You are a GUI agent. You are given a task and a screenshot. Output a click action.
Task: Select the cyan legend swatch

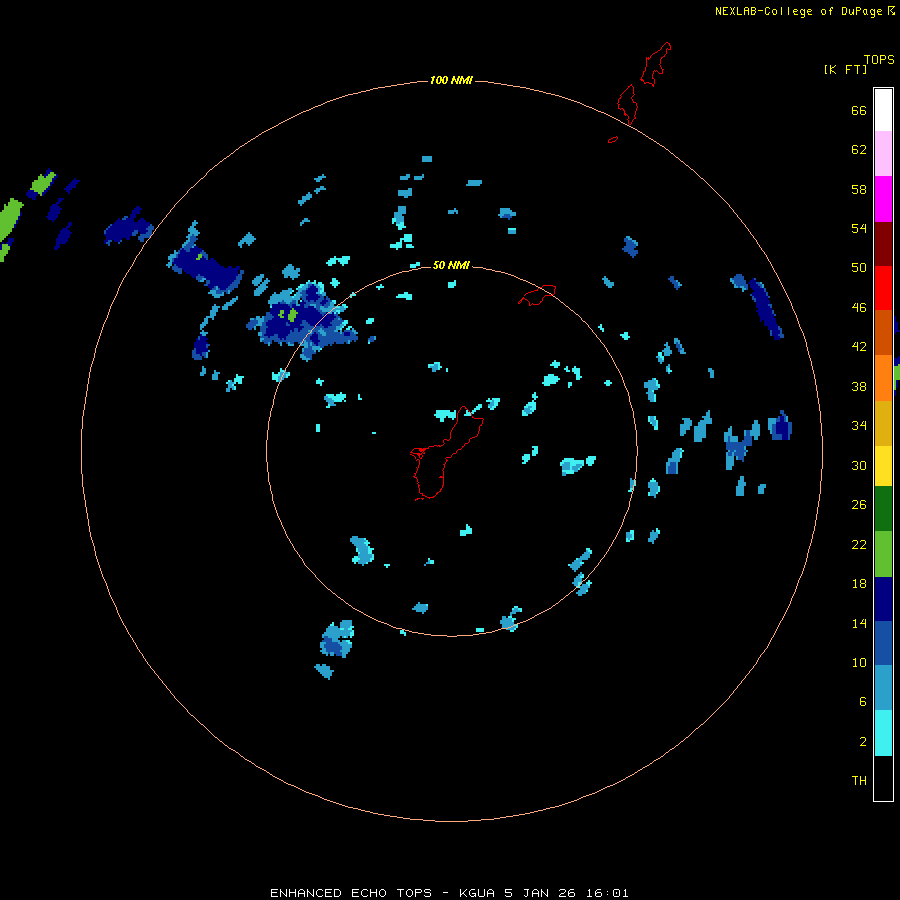(x=883, y=733)
